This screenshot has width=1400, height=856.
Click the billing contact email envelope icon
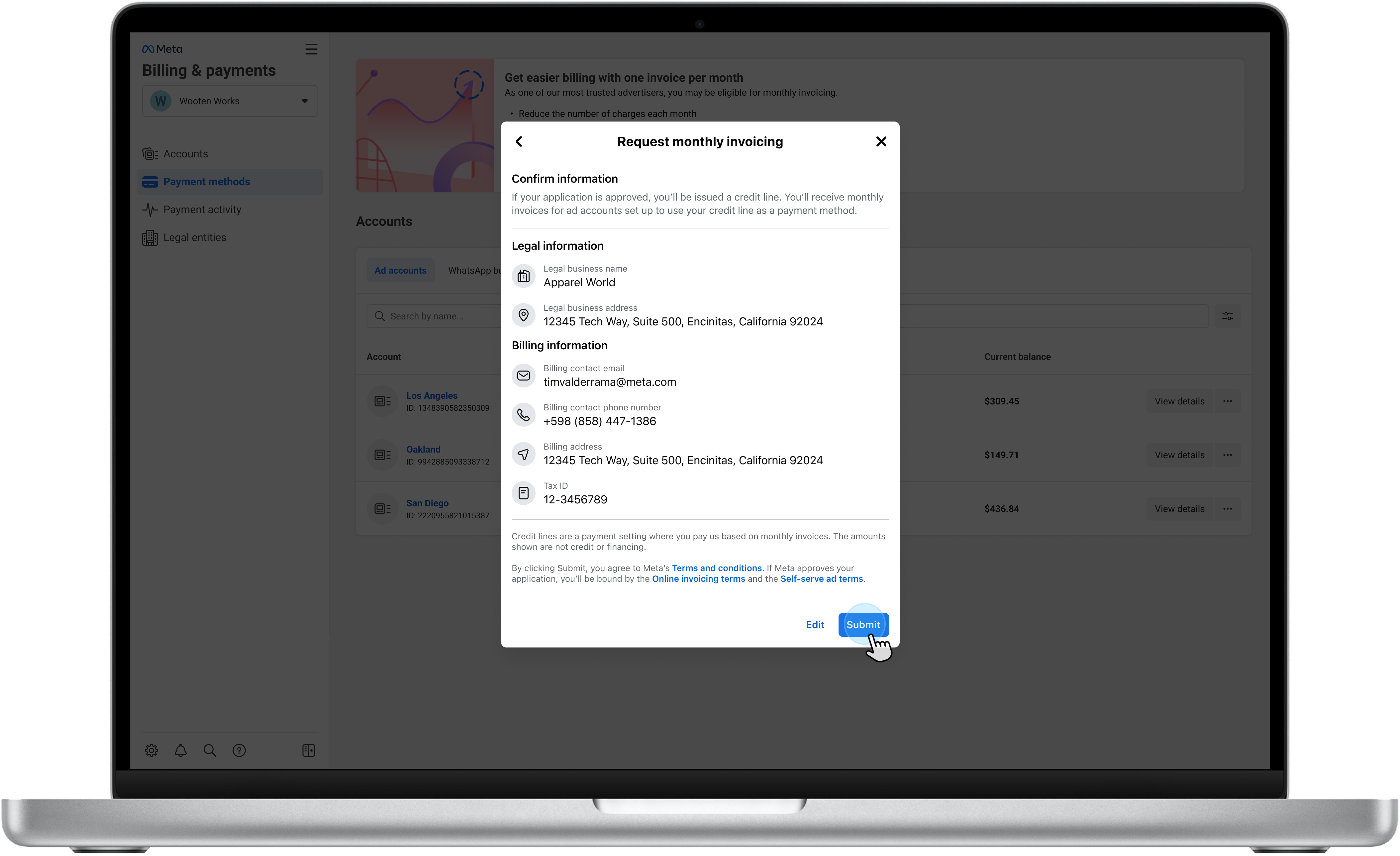point(523,376)
